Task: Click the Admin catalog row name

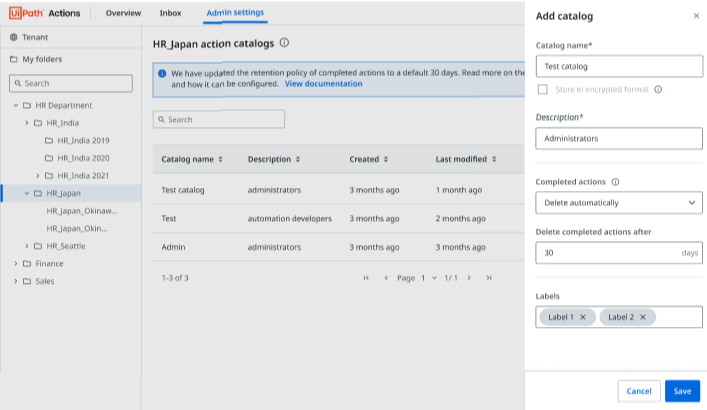Action: click(x=173, y=247)
